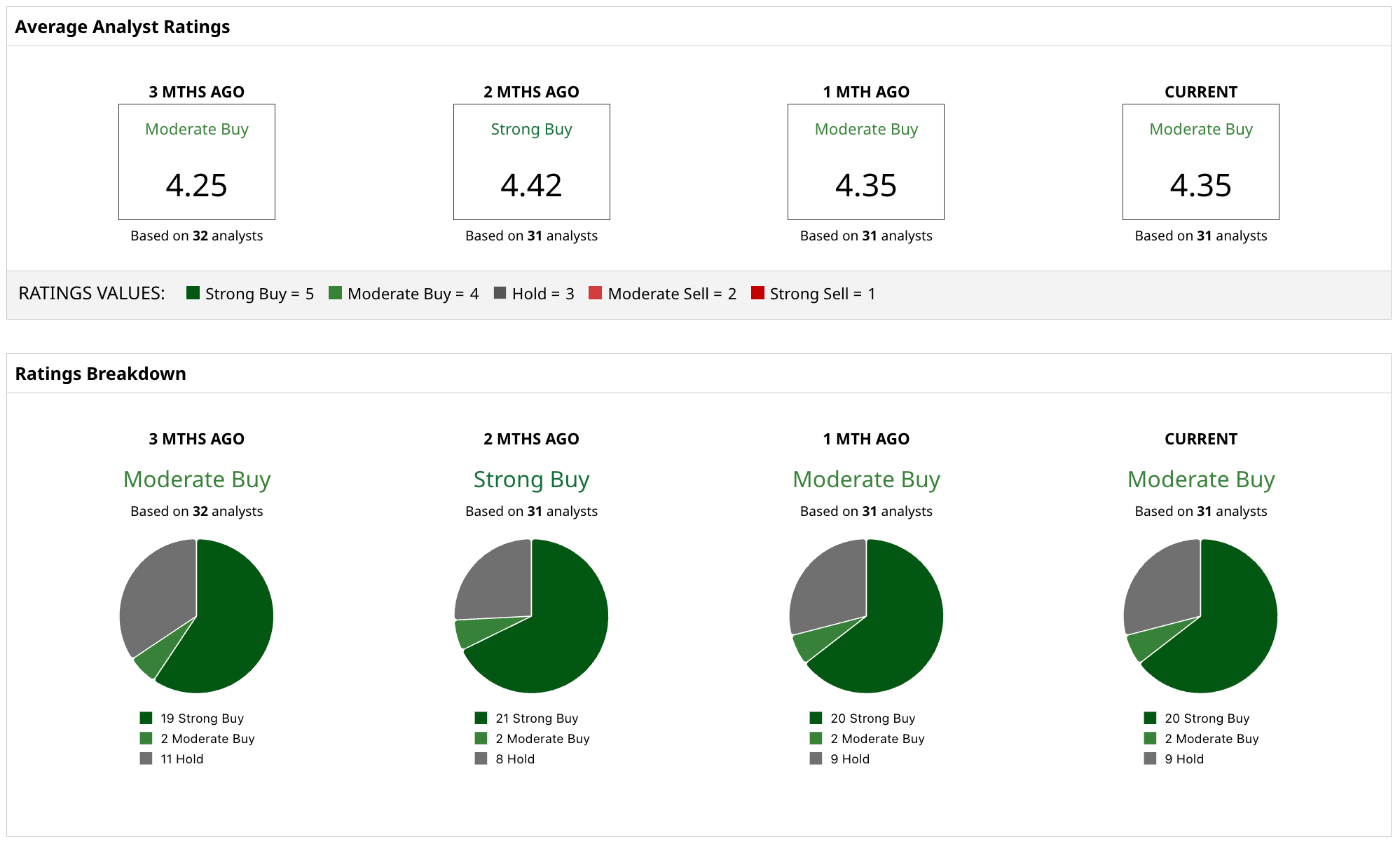Image resolution: width=1400 pixels, height=844 pixels.
Task: Click the Strong Sell legend red square
Action: click(x=757, y=293)
